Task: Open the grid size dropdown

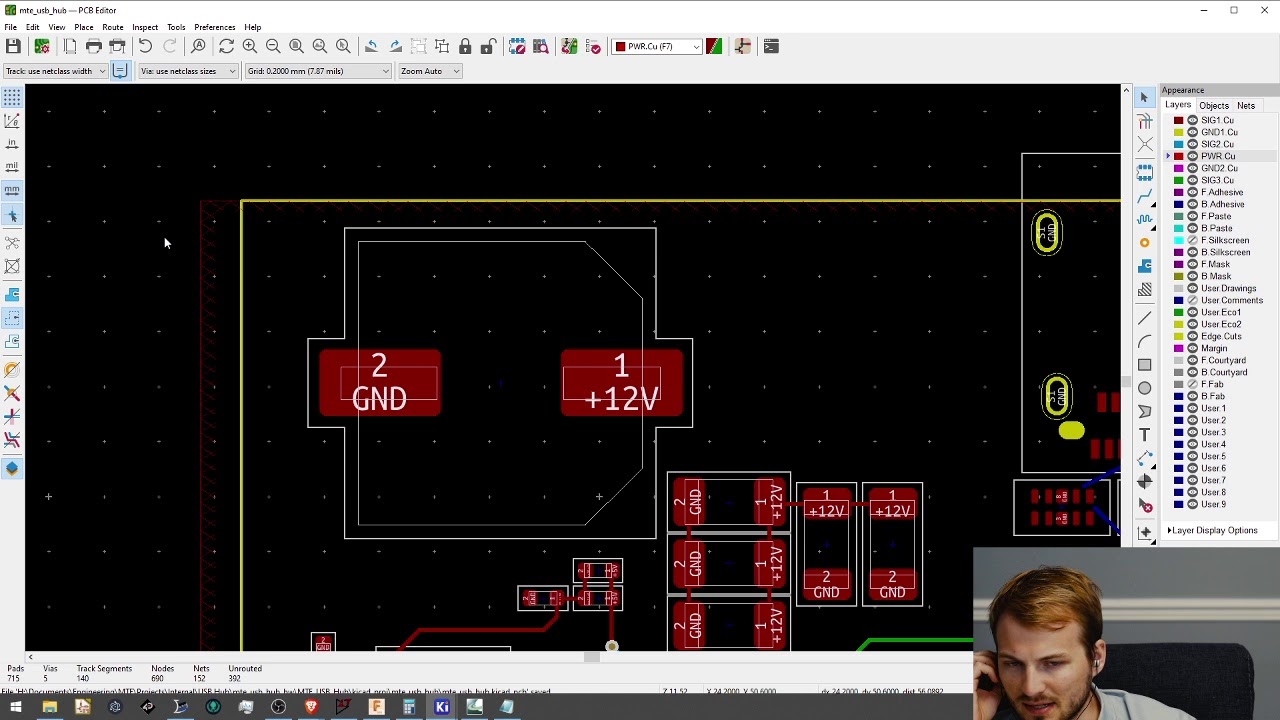Action: 318,71
